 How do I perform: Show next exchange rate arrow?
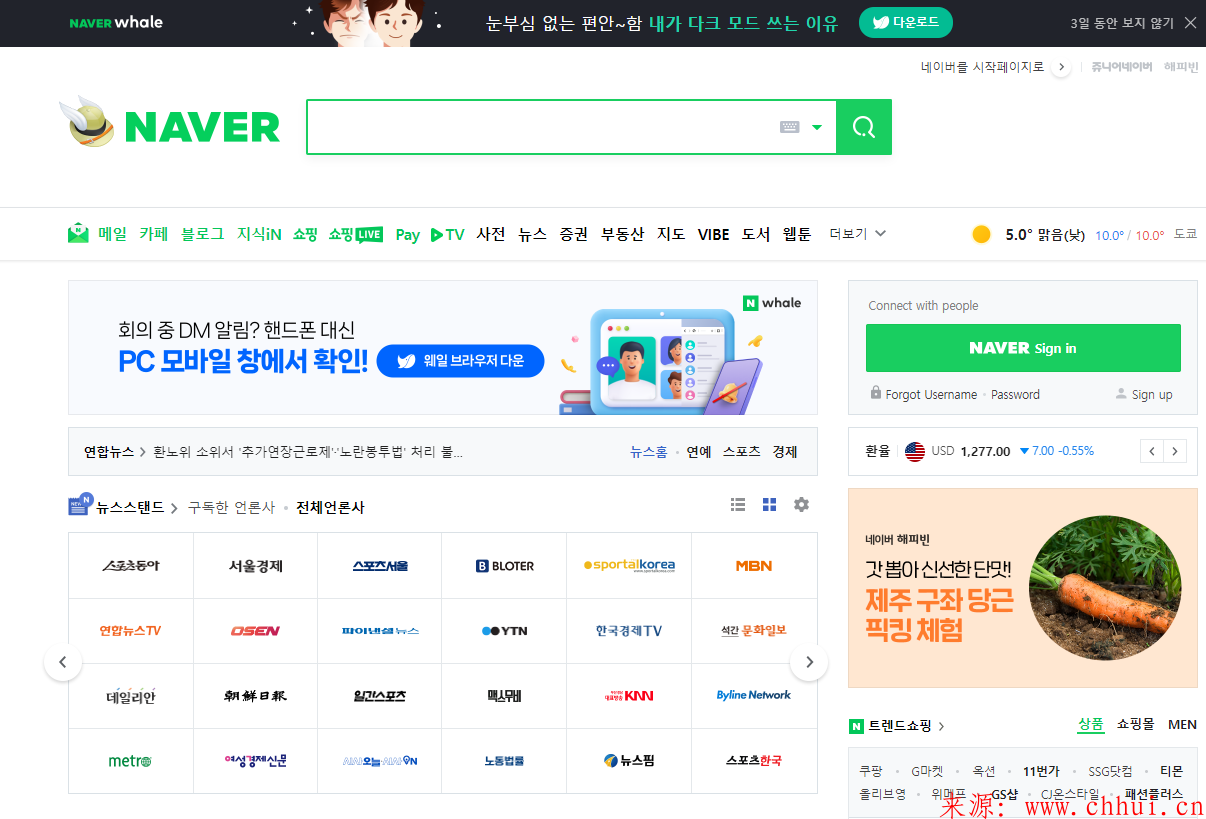point(1176,451)
